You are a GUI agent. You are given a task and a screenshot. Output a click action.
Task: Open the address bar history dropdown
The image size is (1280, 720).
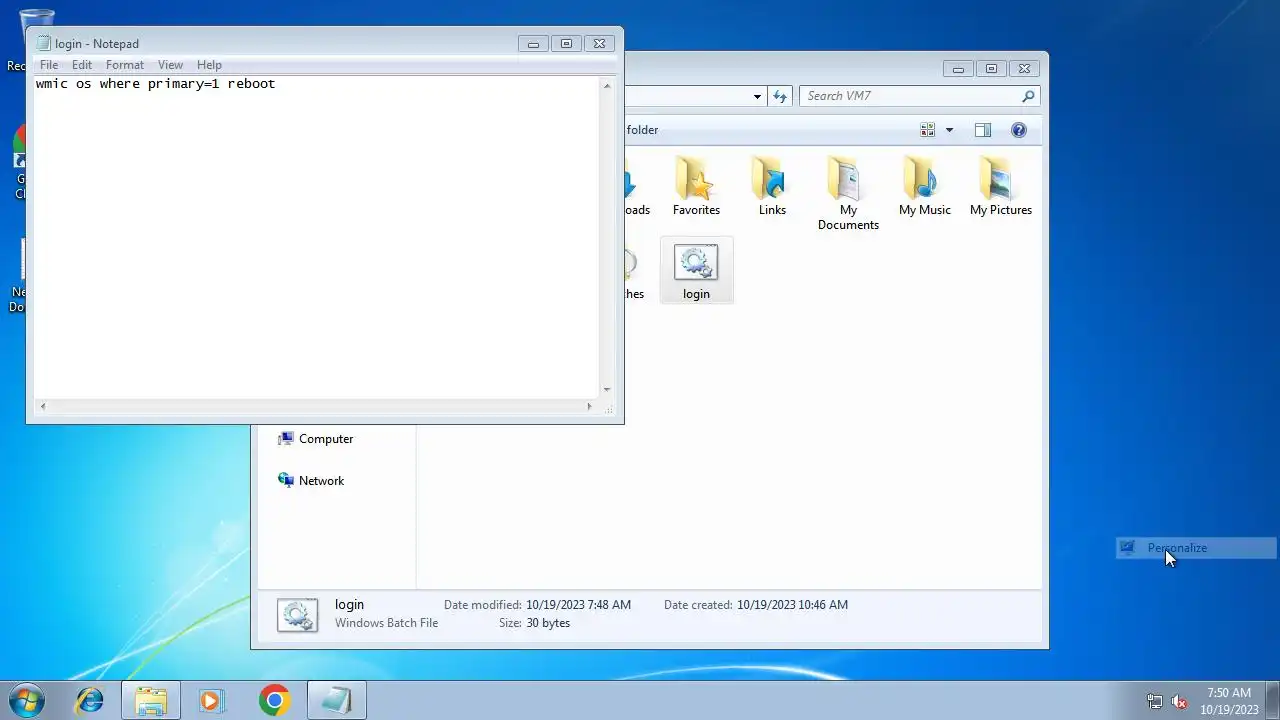coord(757,97)
